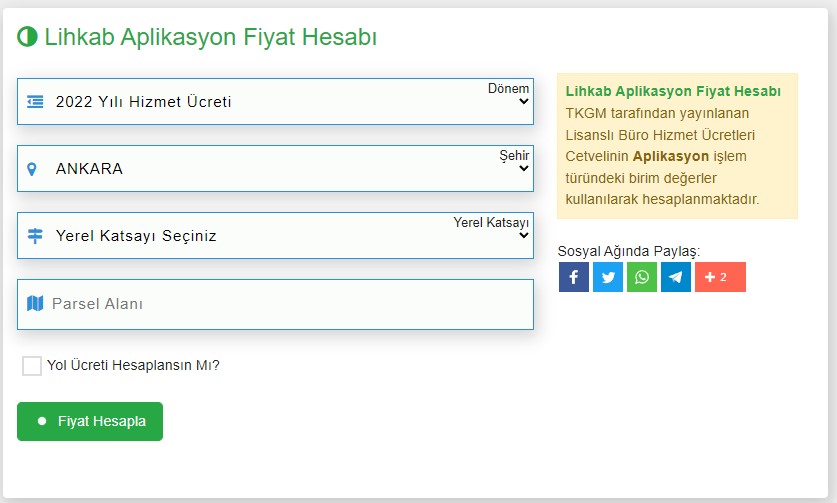Click bold Aplikasyon word in info box
837x503 pixels.
671,156
